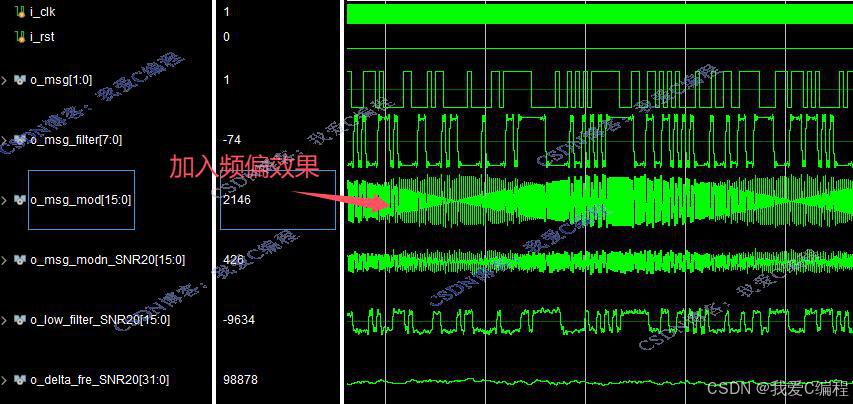Select the i_rst signal name
Viewport: 853px width, 404px height.
[42, 37]
